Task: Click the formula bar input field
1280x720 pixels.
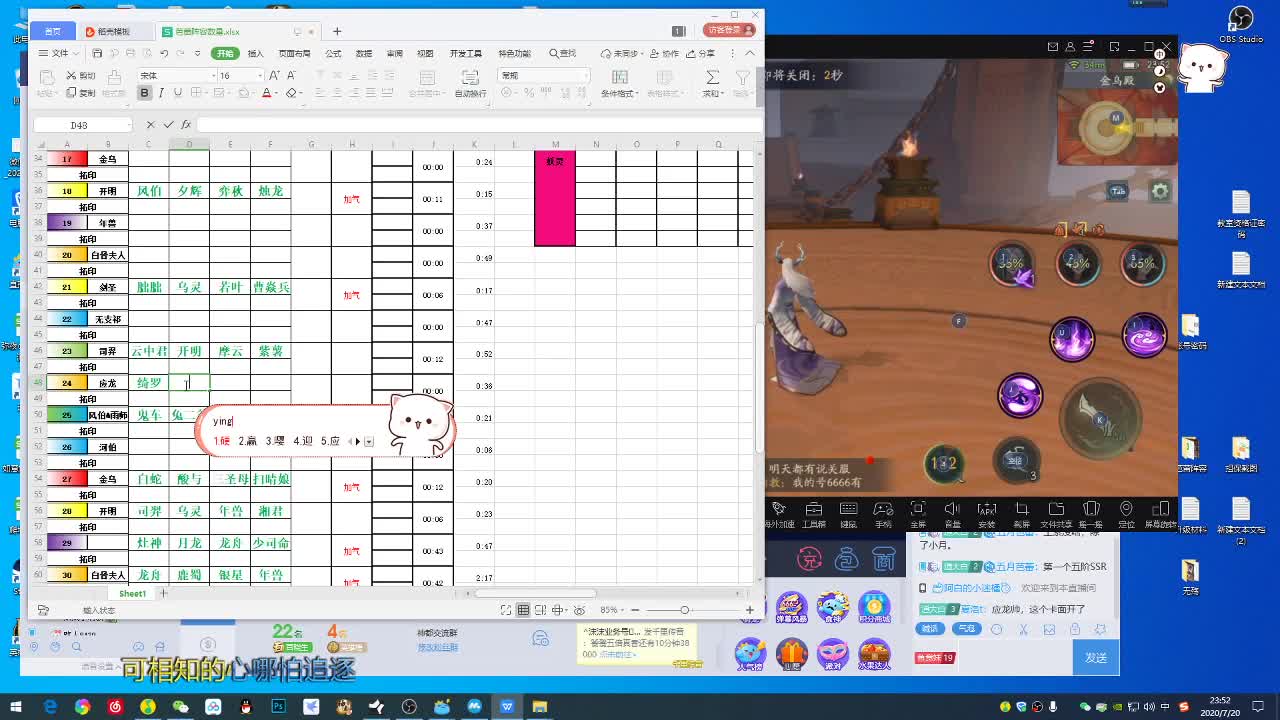Action: pos(478,125)
